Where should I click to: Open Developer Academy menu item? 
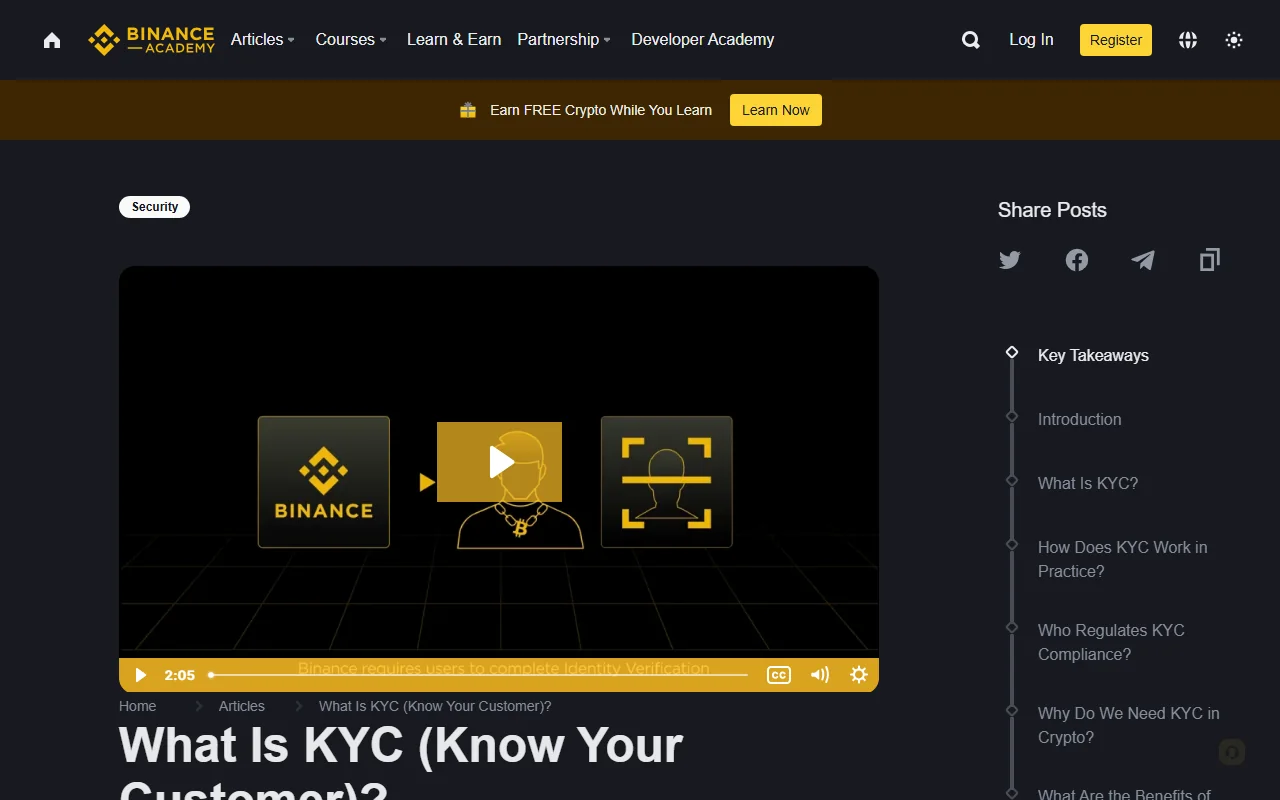(703, 40)
